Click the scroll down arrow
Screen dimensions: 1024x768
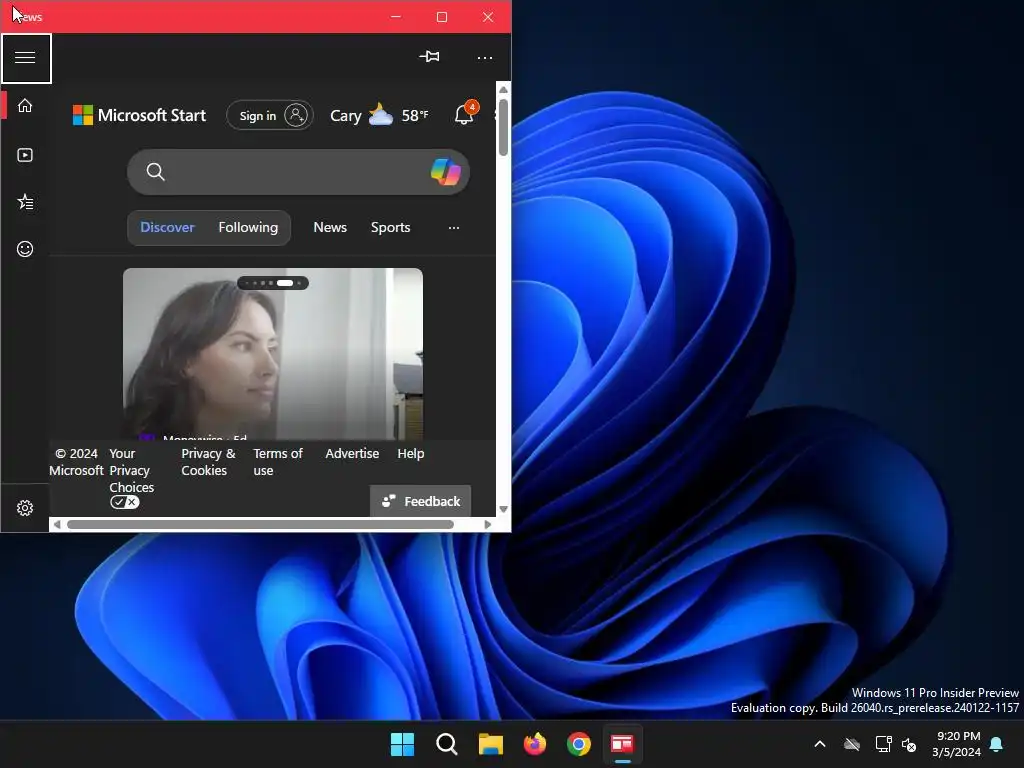[x=503, y=509]
